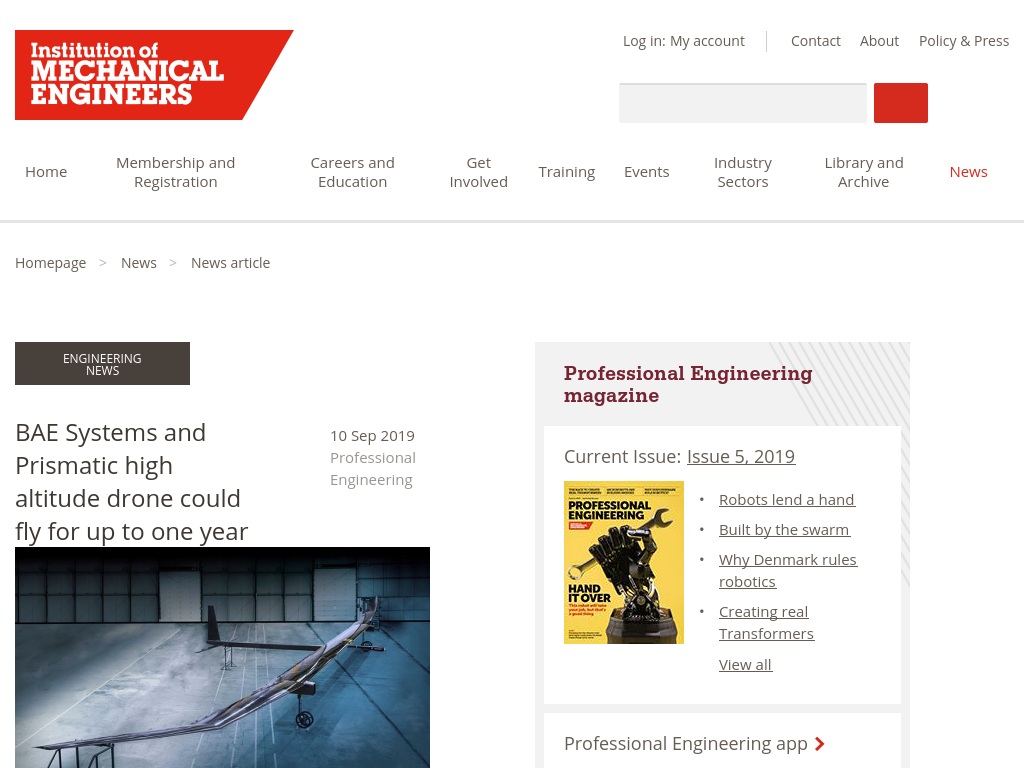The width and height of the screenshot is (1024, 768).
Task: Click the News breadcrumb link
Action: coord(138,263)
